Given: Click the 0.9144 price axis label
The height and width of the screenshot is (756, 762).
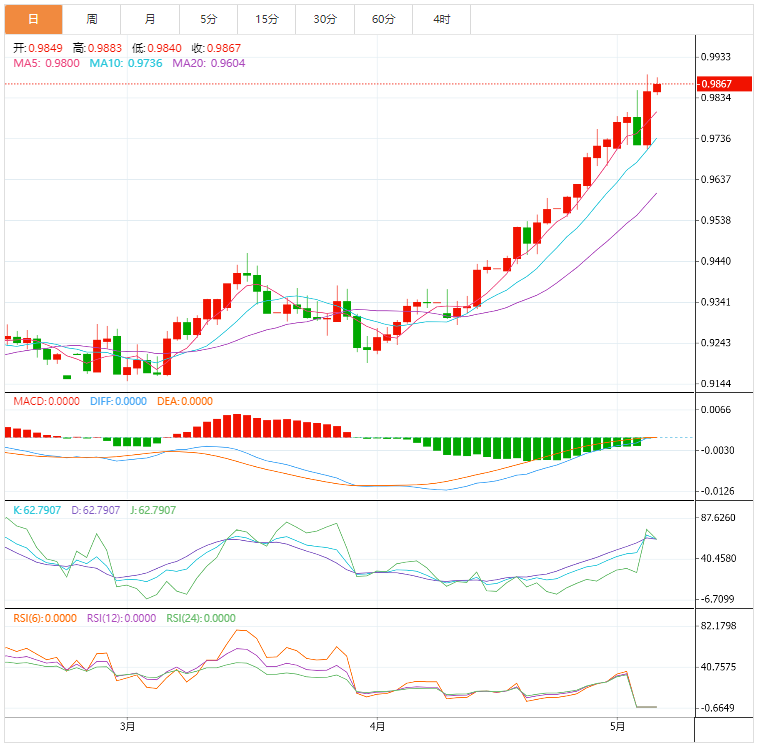Looking at the screenshot, I should 715,383.
